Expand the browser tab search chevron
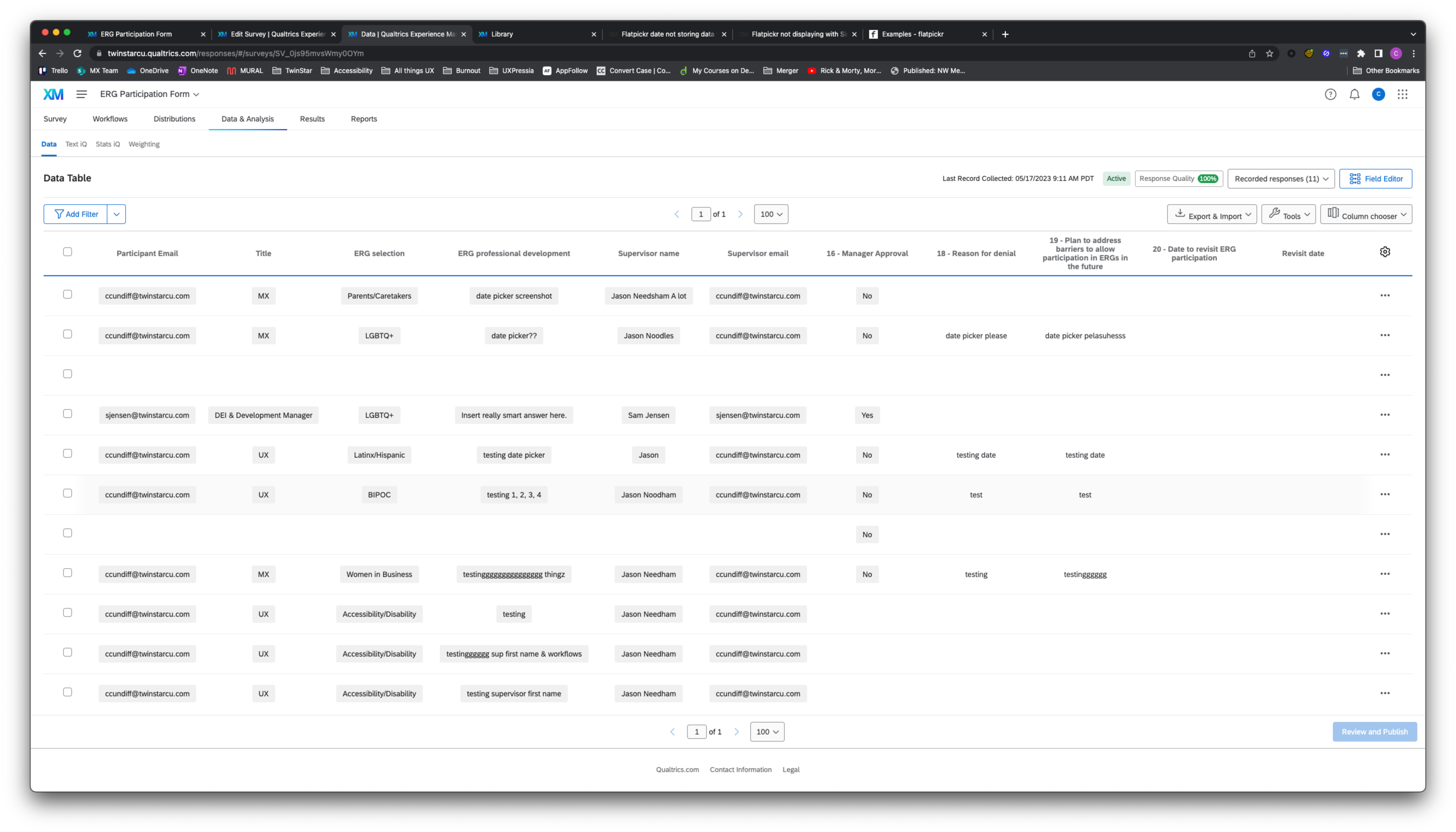This screenshot has height=832, width=1456. [1413, 34]
